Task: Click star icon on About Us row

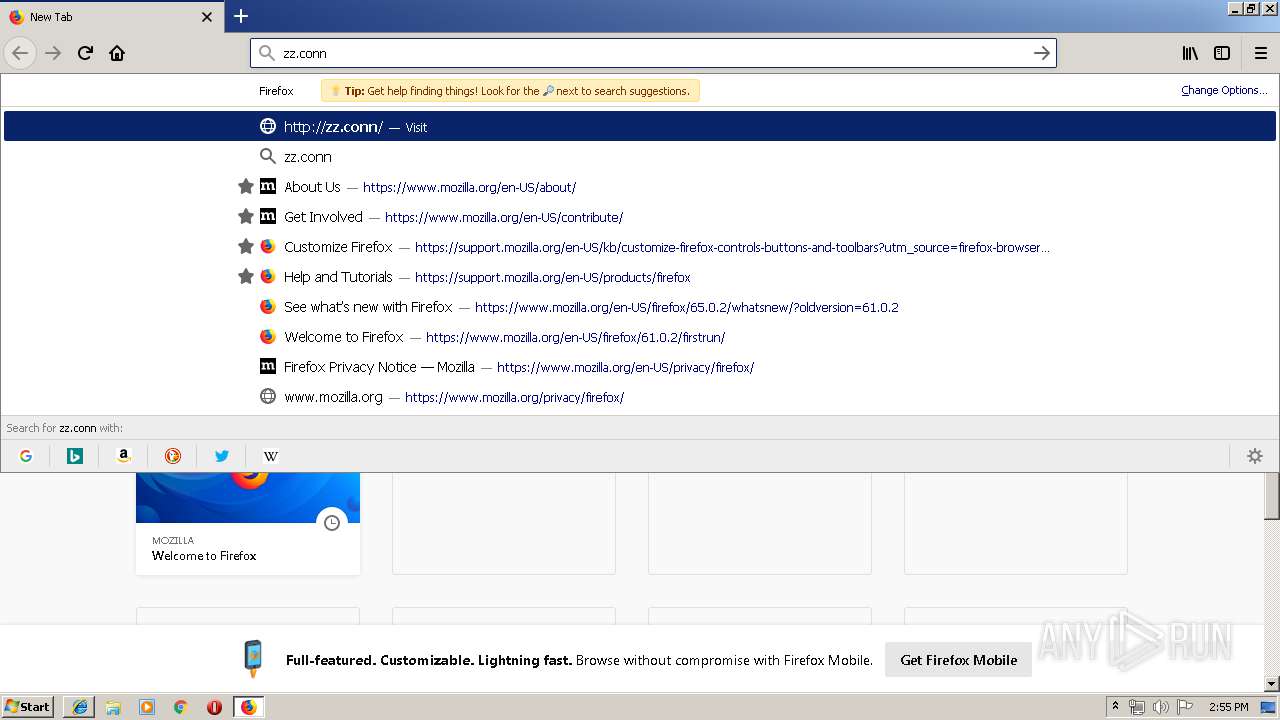Action: [x=245, y=187]
